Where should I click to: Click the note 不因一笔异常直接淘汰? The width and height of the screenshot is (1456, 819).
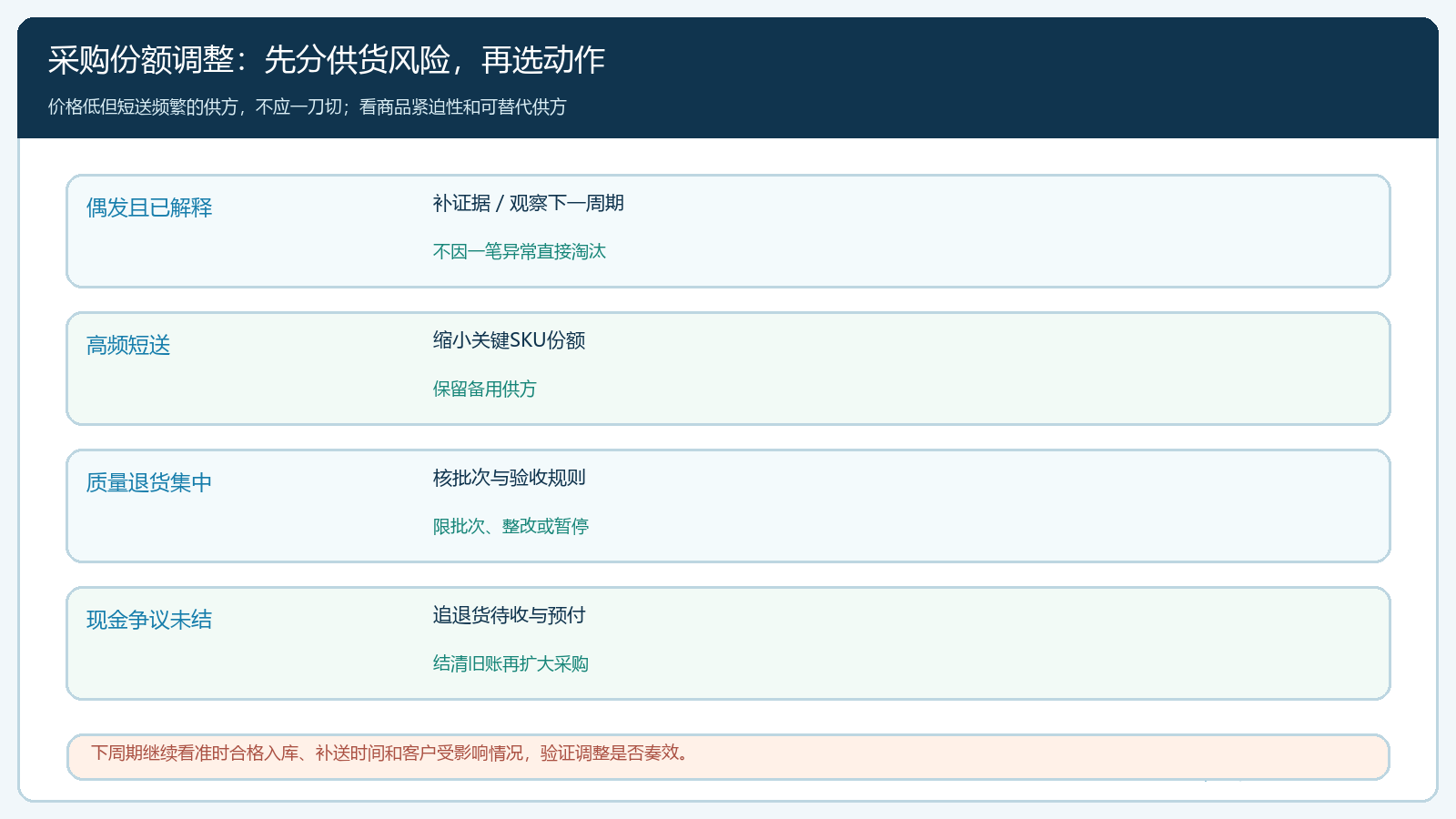tap(520, 251)
